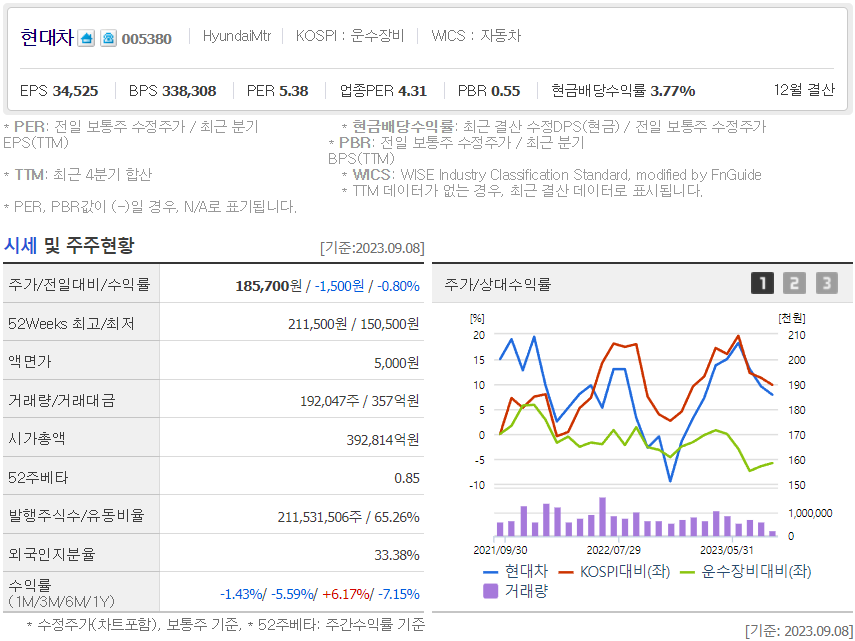Click the 거래량/거래대금 row label

[62, 401]
